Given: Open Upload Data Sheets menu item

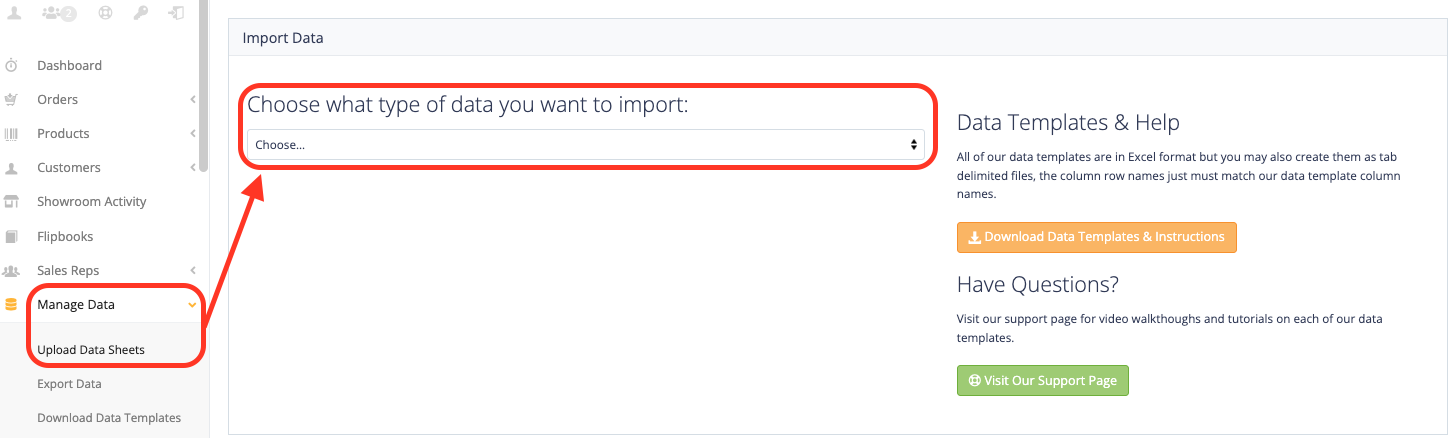Looking at the screenshot, I should coord(91,350).
